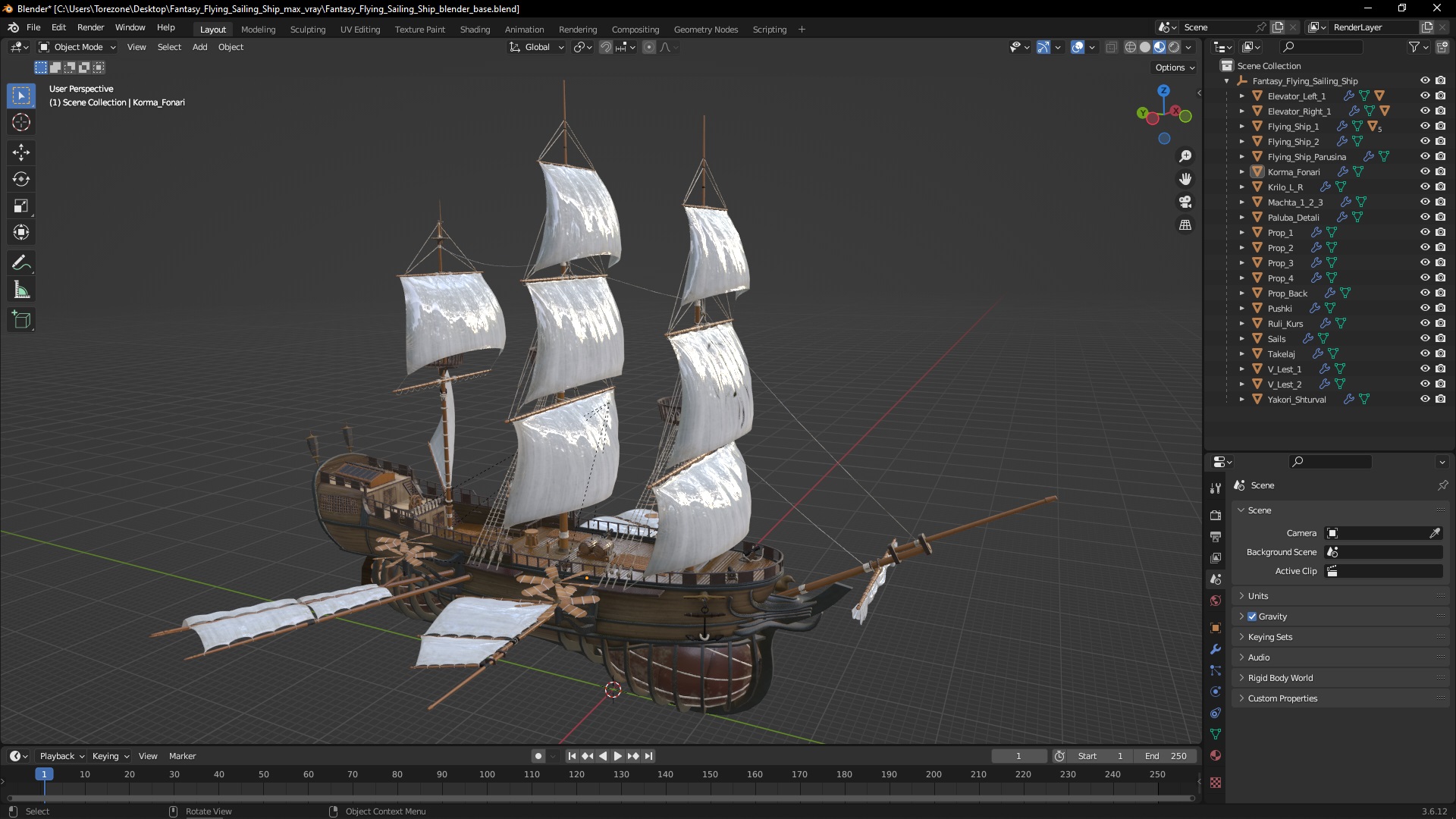Open the View Layer properties tab
The height and width of the screenshot is (819, 1456).
click(x=1216, y=558)
